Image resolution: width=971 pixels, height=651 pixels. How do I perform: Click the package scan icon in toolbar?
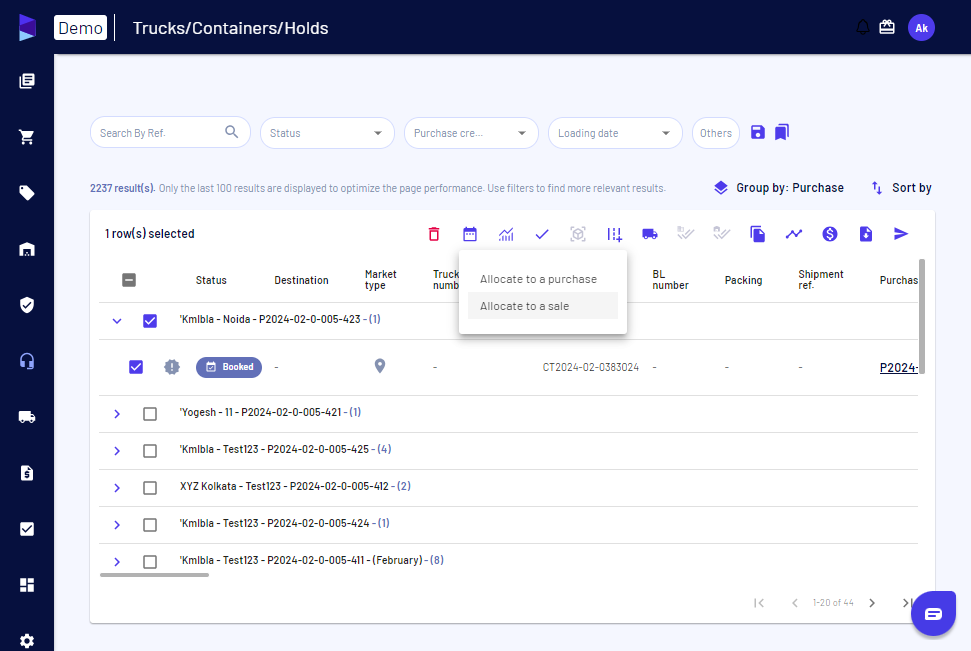578,234
